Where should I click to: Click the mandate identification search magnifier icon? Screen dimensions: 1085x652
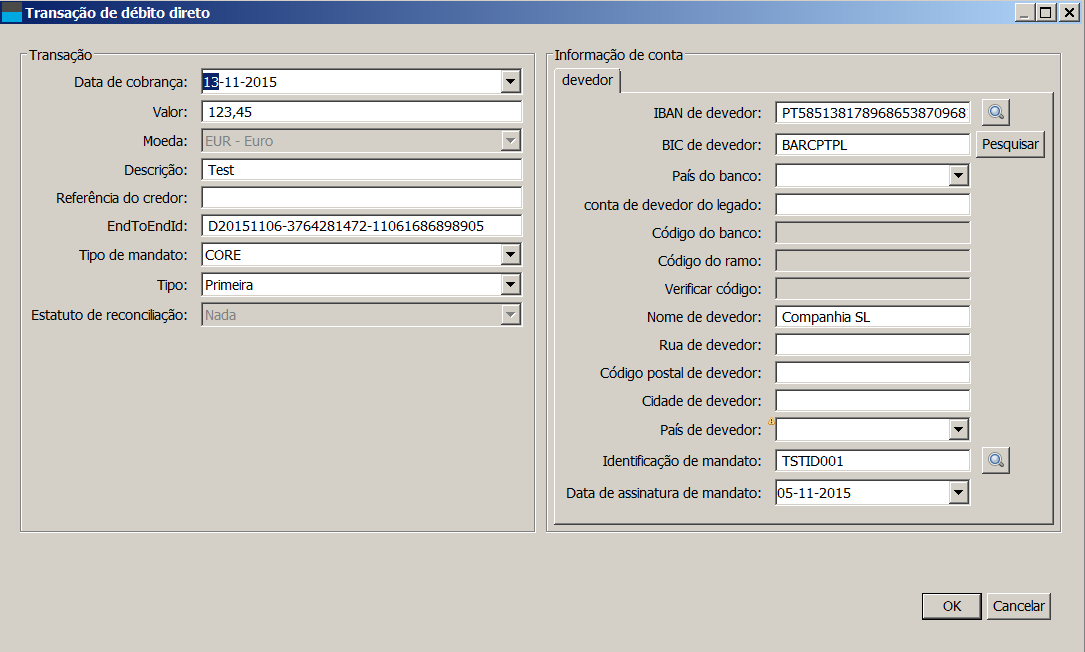(996, 460)
